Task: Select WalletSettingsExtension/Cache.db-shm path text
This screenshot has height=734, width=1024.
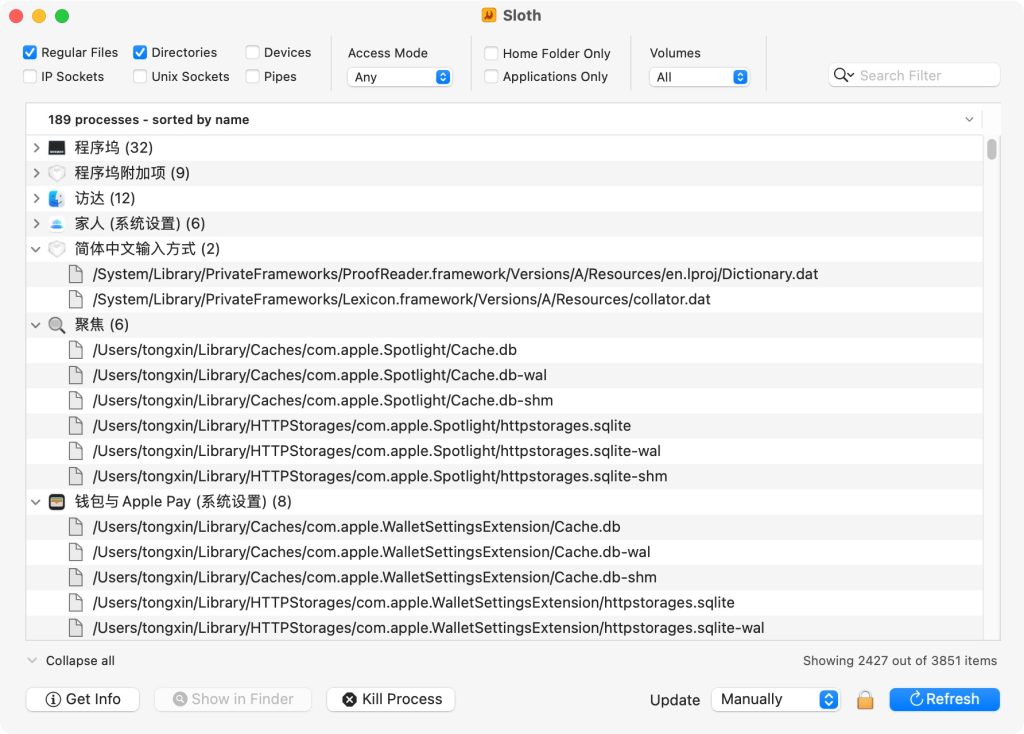Action: click(375, 577)
